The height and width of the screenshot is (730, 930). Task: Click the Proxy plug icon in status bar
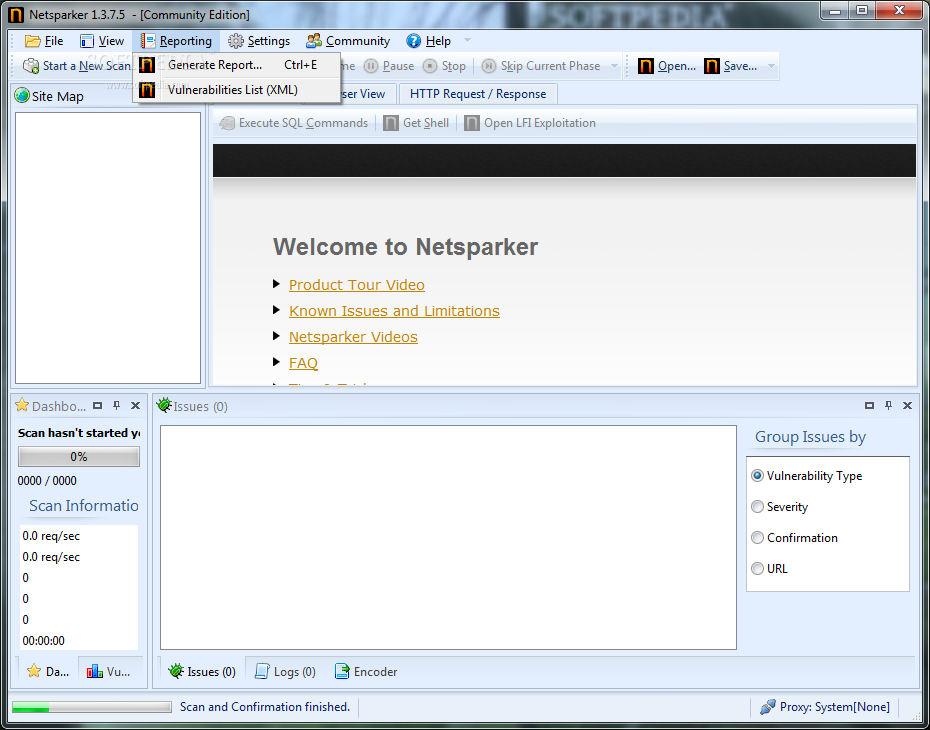pyautogui.click(x=767, y=706)
